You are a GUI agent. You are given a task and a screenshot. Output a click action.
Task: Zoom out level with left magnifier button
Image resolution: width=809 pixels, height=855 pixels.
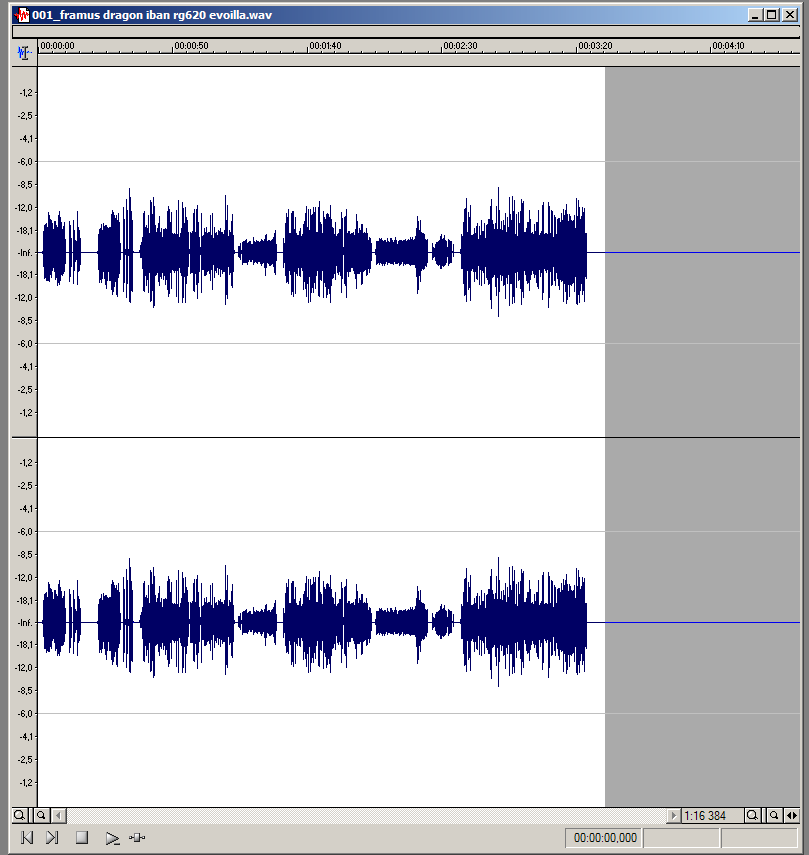(x=19, y=816)
